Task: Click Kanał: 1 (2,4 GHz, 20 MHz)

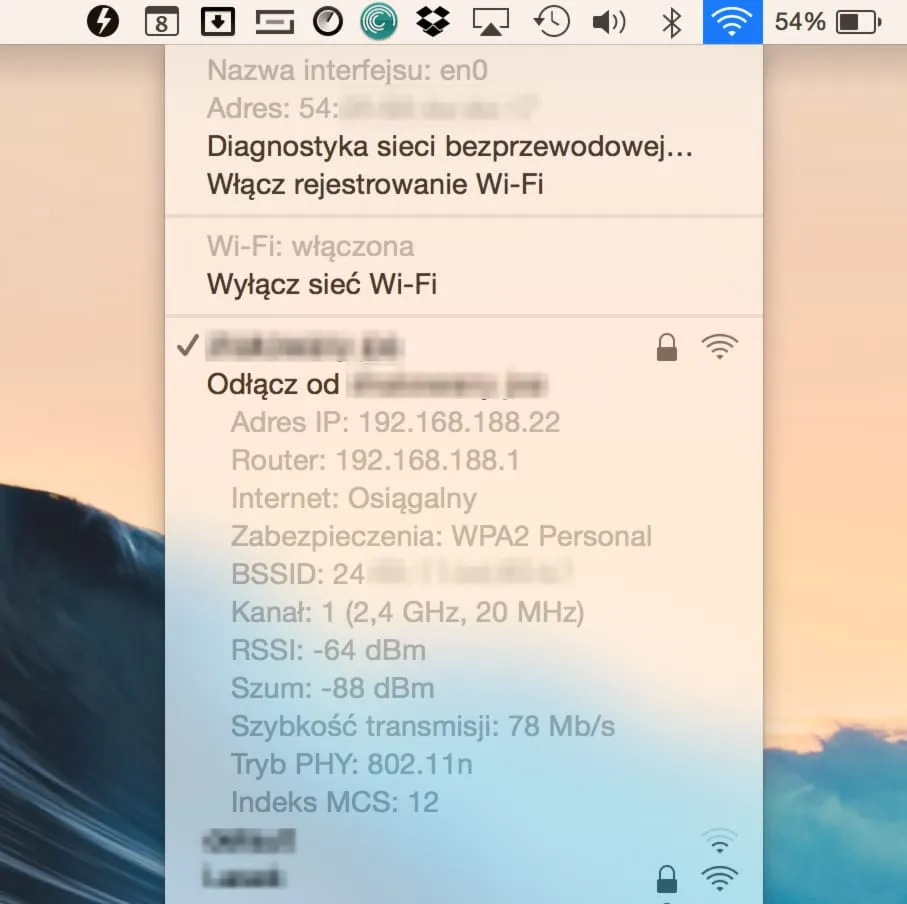Action: tap(463, 612)
